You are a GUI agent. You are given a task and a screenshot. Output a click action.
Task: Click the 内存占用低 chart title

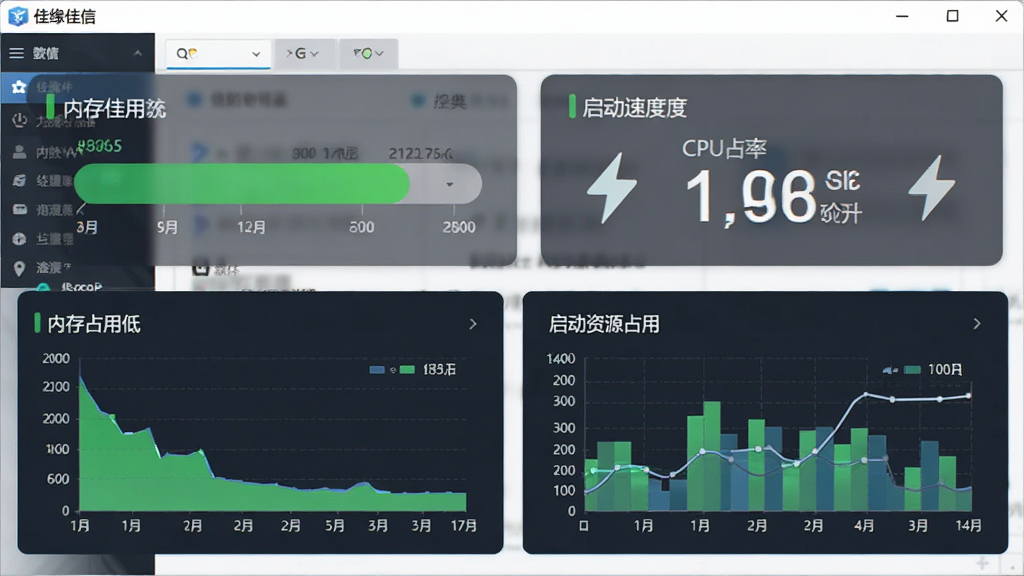point(93,324)
